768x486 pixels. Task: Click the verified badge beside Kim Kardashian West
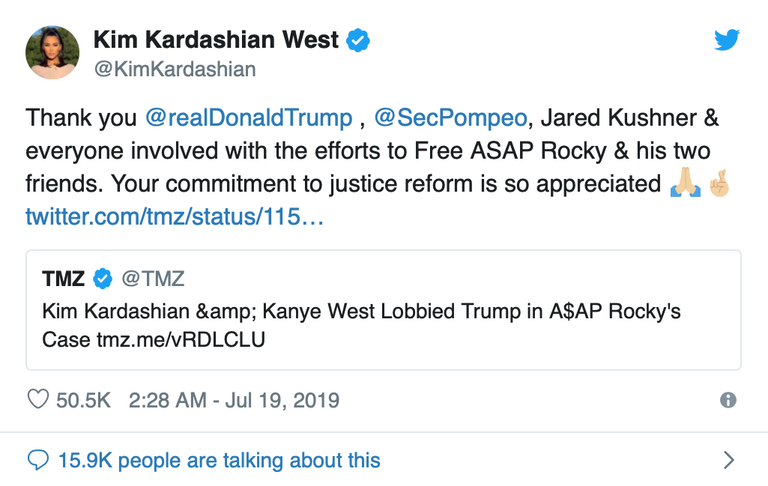click(359, 41)
